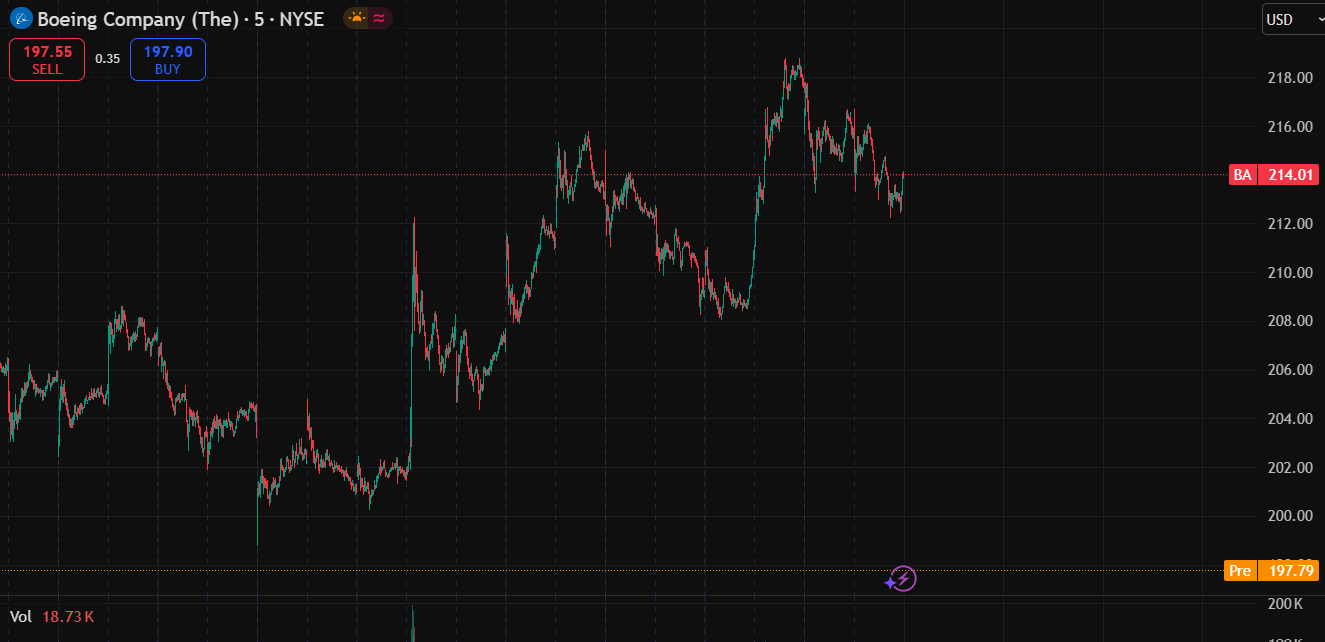Click the purple lightning latest-update icon
The image size is (1325, 642).
903,579
